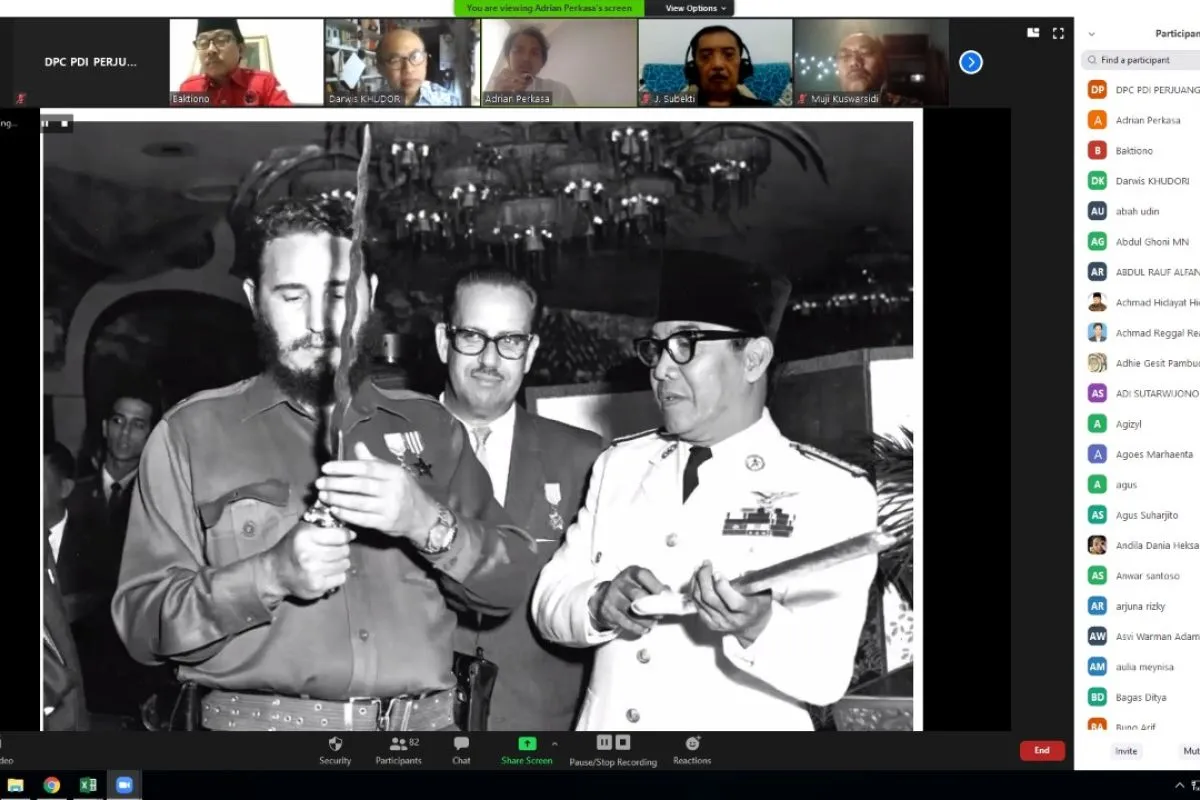Open Excel from the Windows taskbar
This screenshot has width=1200, height=800.
tap(88, 785)
